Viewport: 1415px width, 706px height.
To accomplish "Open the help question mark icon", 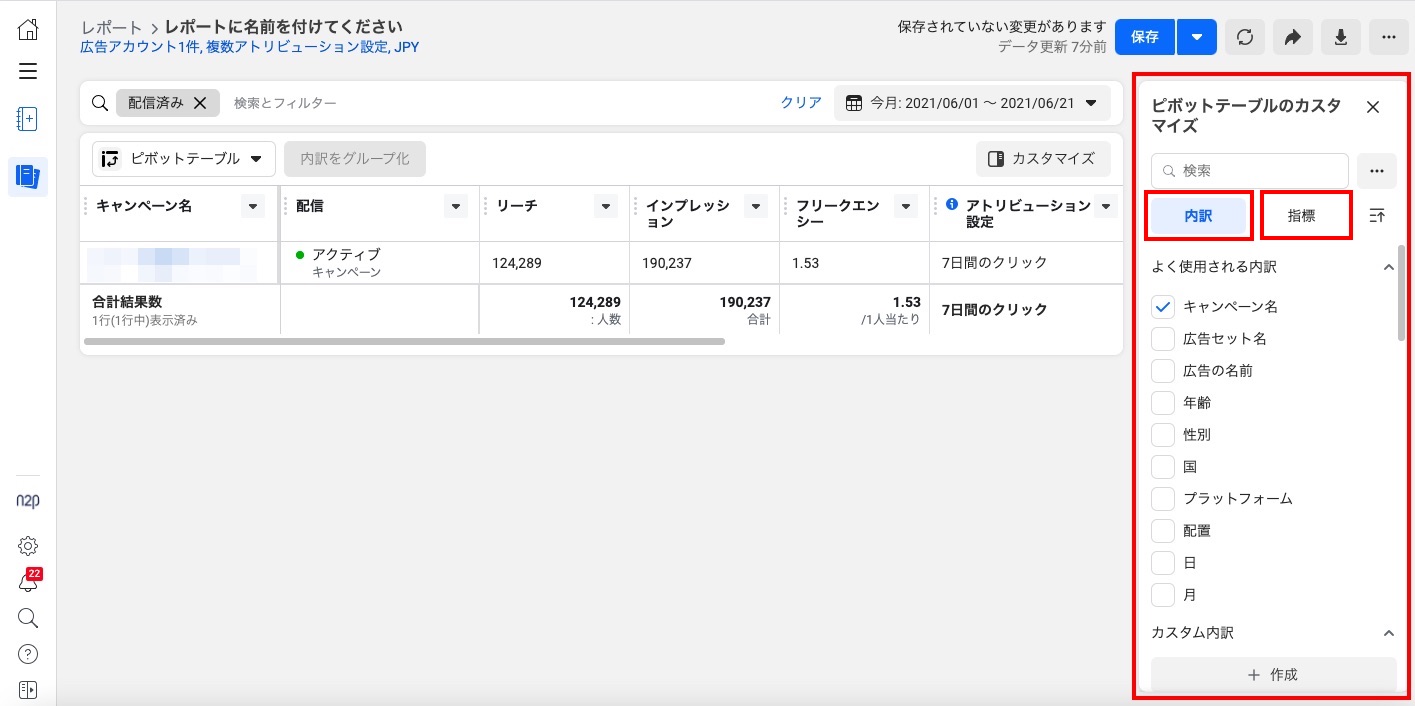I will [28, 654].
